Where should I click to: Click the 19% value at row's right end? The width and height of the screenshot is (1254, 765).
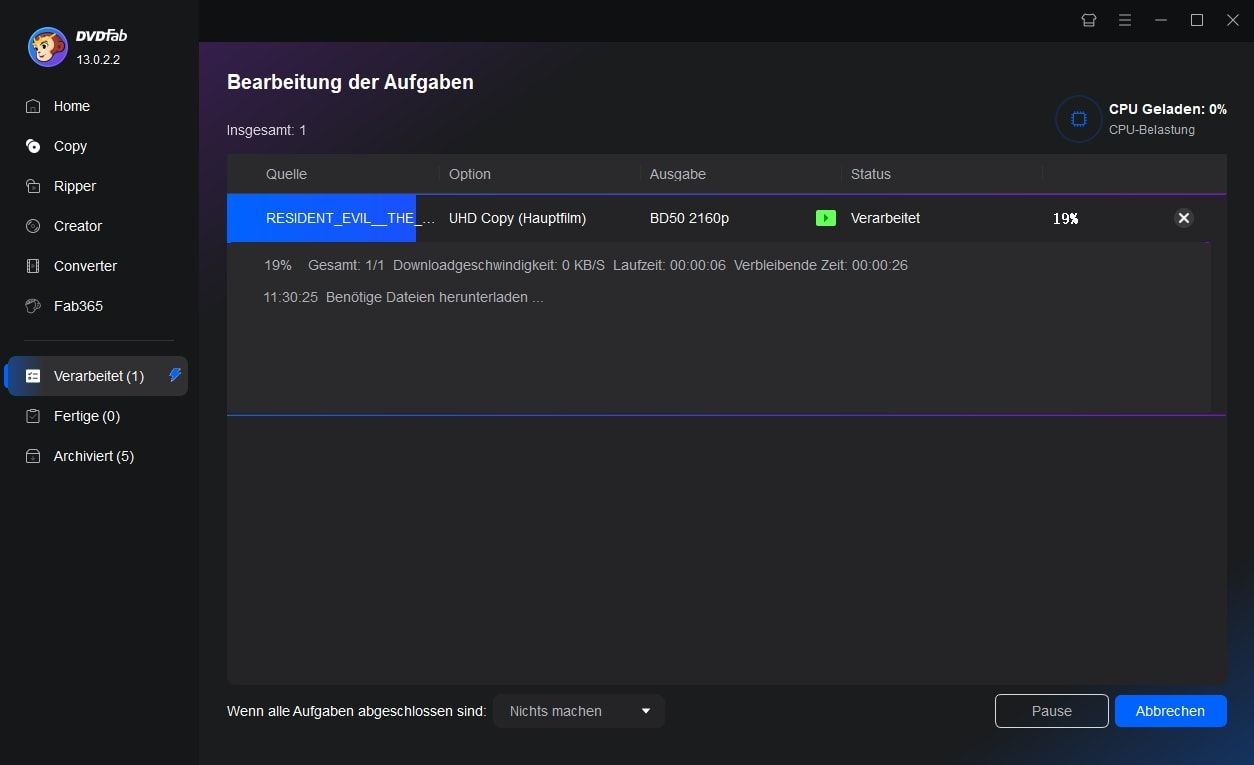(1065, 218)
